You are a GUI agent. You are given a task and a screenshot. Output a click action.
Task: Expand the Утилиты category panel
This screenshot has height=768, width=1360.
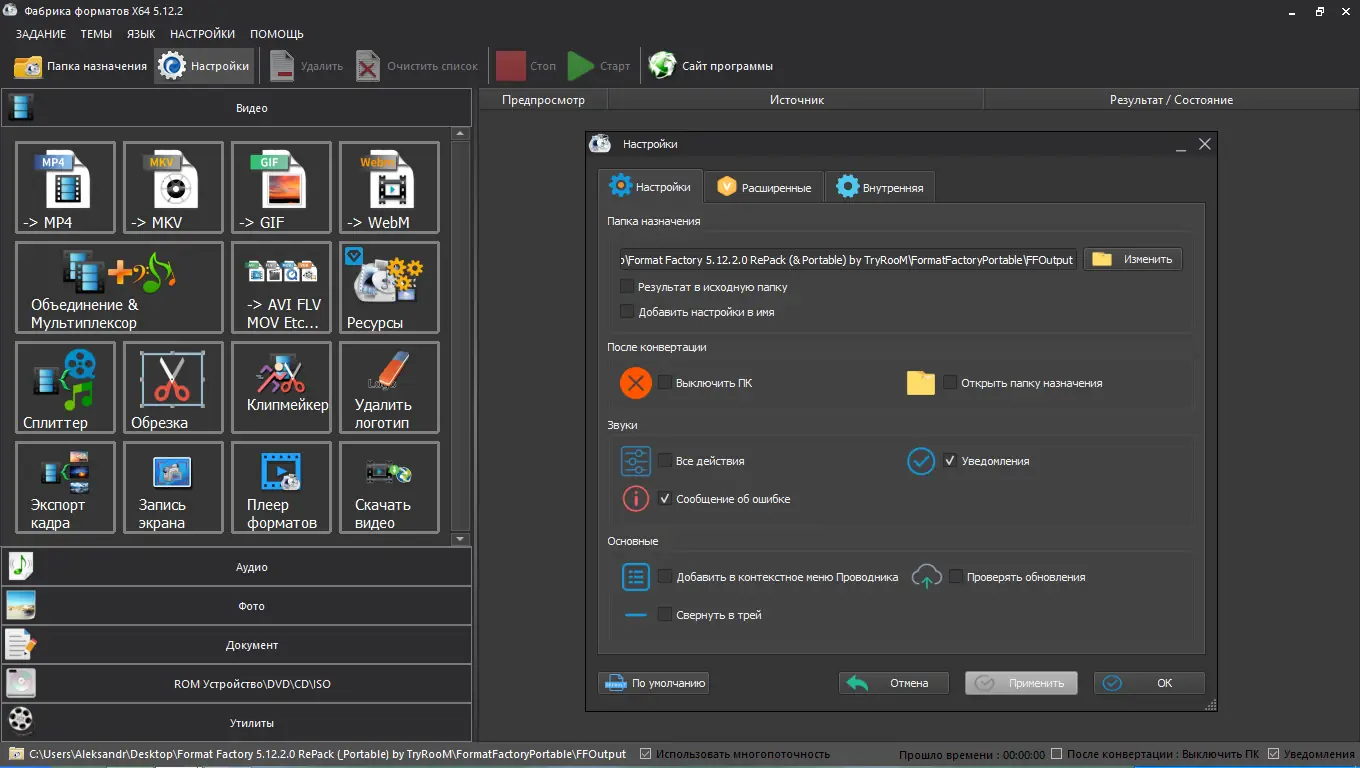236,722
